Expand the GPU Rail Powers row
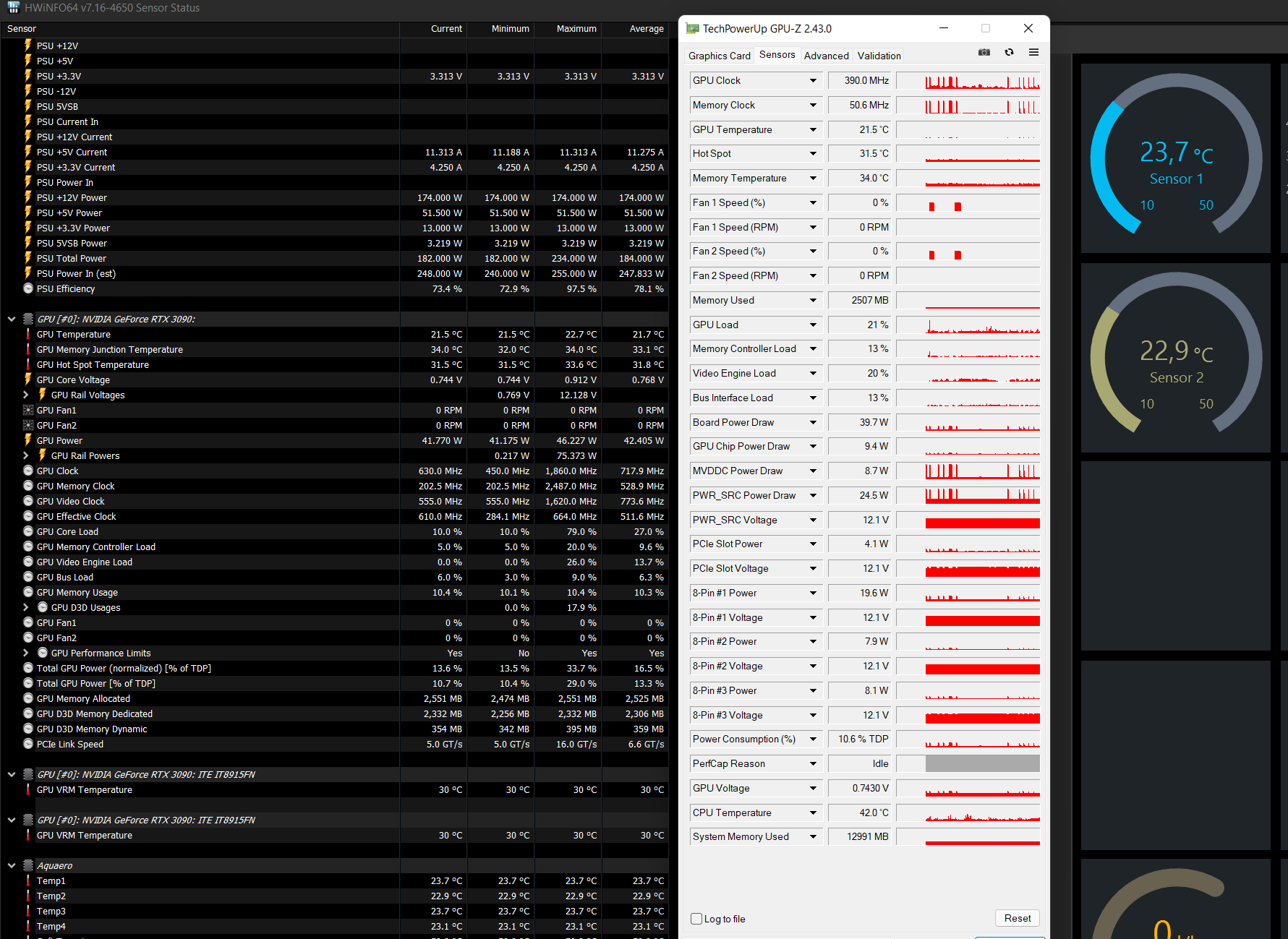The height and width of the screenshot is (939, 1288). [26, 455]
